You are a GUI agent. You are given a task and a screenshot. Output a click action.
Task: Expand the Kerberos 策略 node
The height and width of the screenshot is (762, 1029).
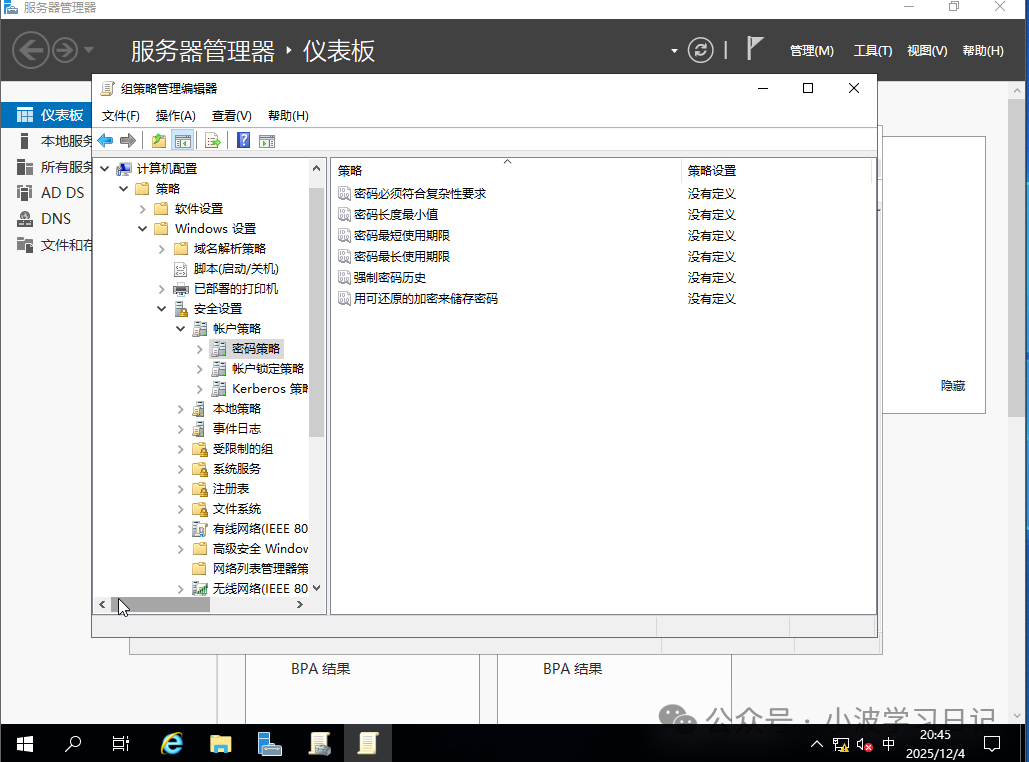click(199, 388)
